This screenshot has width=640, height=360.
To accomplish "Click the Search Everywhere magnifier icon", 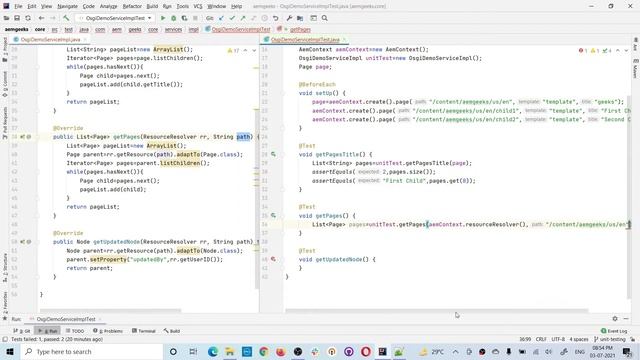I will coord(324,18).
